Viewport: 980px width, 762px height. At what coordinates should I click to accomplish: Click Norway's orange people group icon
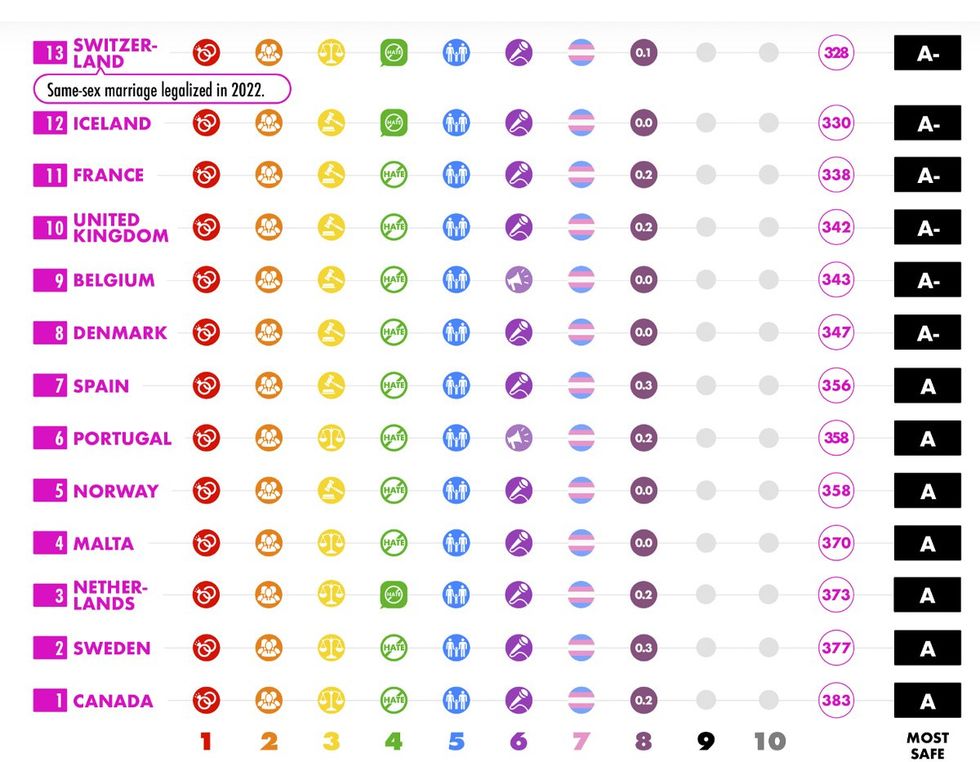[x=269, y=490]
